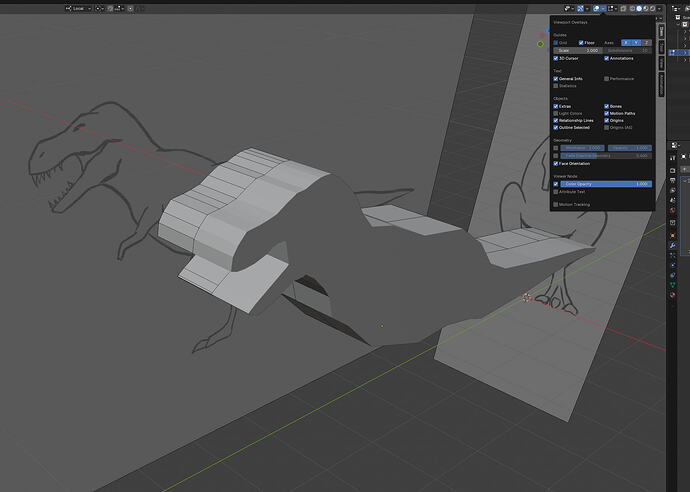The image size is (690, 492).
Task: Toggle proportional editing icon
Action: (x=130, y=8)
